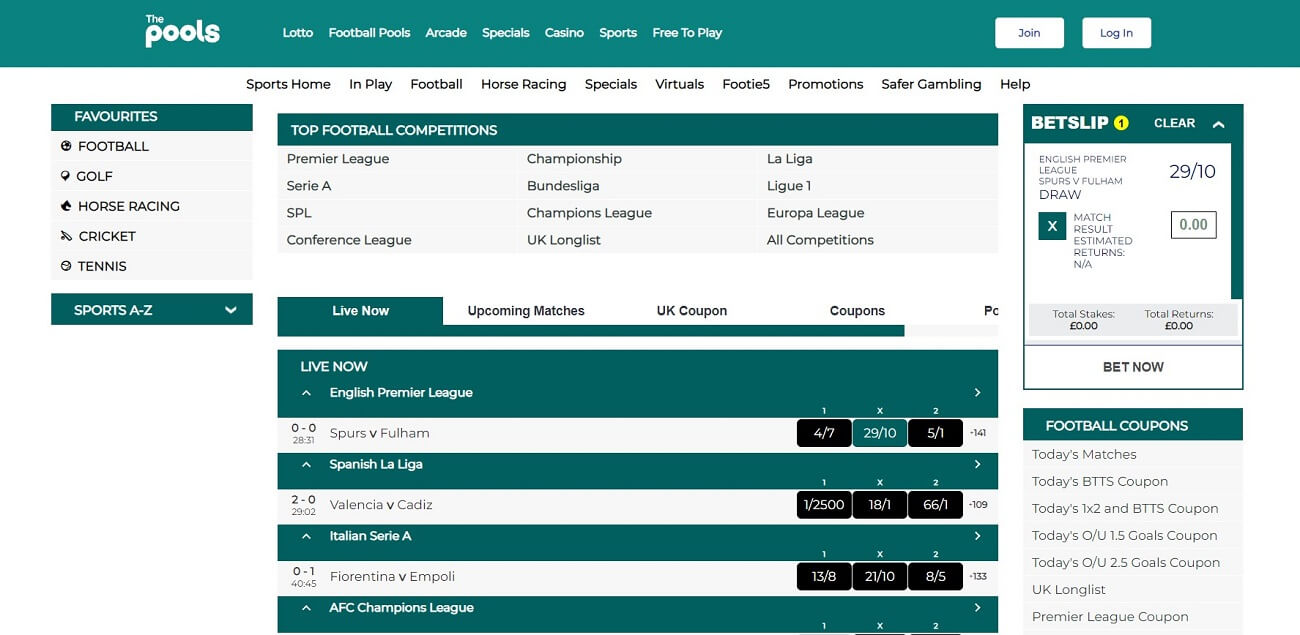
Task: Click the BET NOW button
Action: 1133,367
